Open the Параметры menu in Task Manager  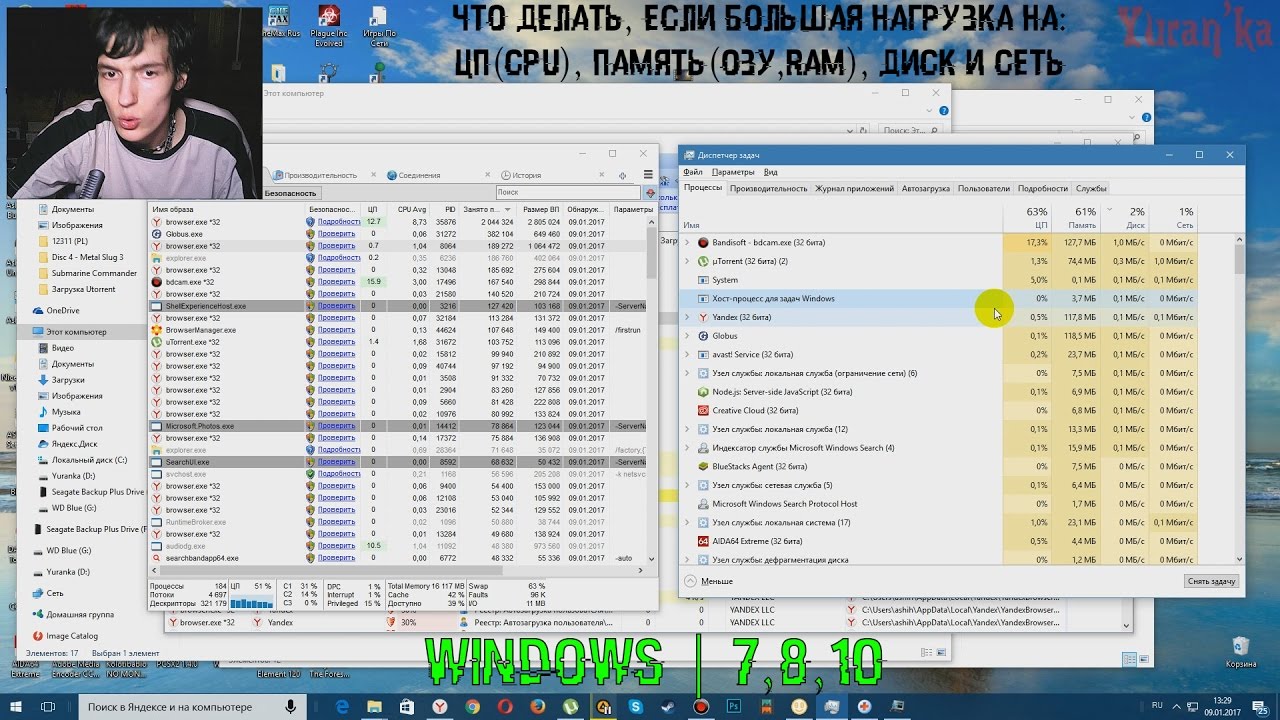pyautogui.click(x=733, y=172)
